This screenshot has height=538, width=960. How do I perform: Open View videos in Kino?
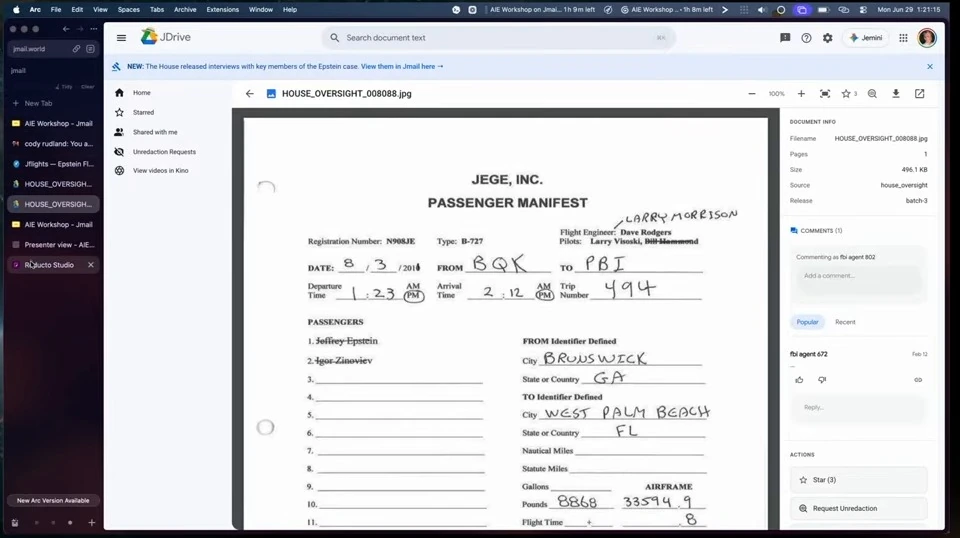tap(160, 171)
